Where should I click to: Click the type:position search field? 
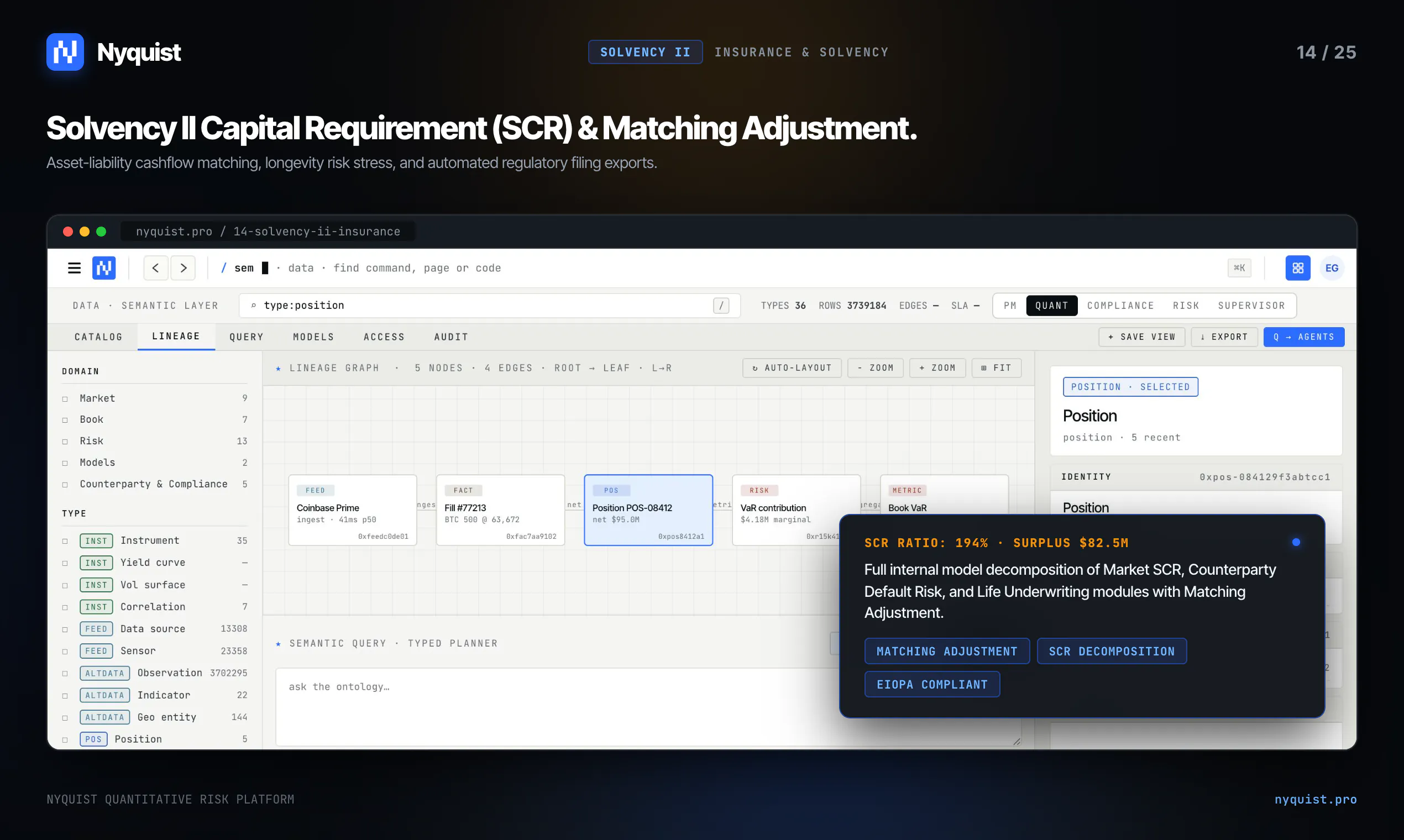[x=489, y=306]
